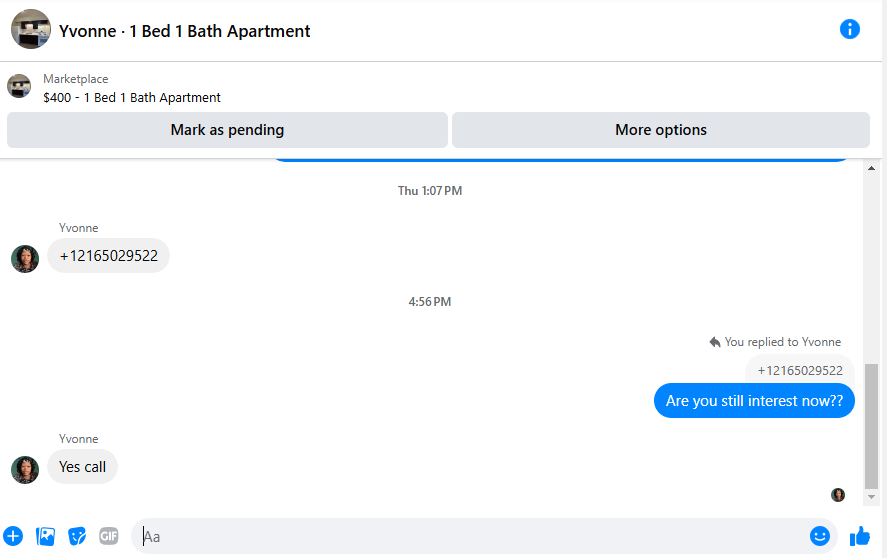Click the 'Are you still interest now??' message

coord(754,401)
